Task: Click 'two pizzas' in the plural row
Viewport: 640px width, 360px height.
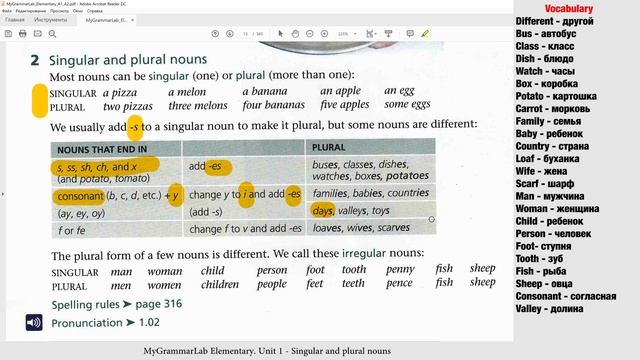Action: (x=128, y=107)
